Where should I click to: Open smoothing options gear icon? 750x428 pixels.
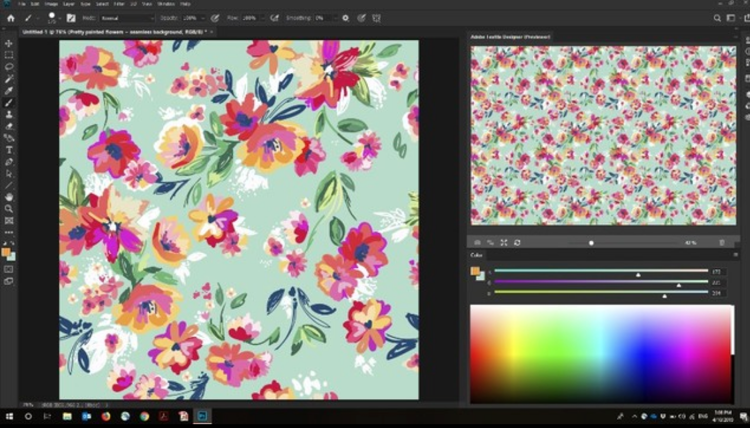pyautogui.click(x=345, y=18)
